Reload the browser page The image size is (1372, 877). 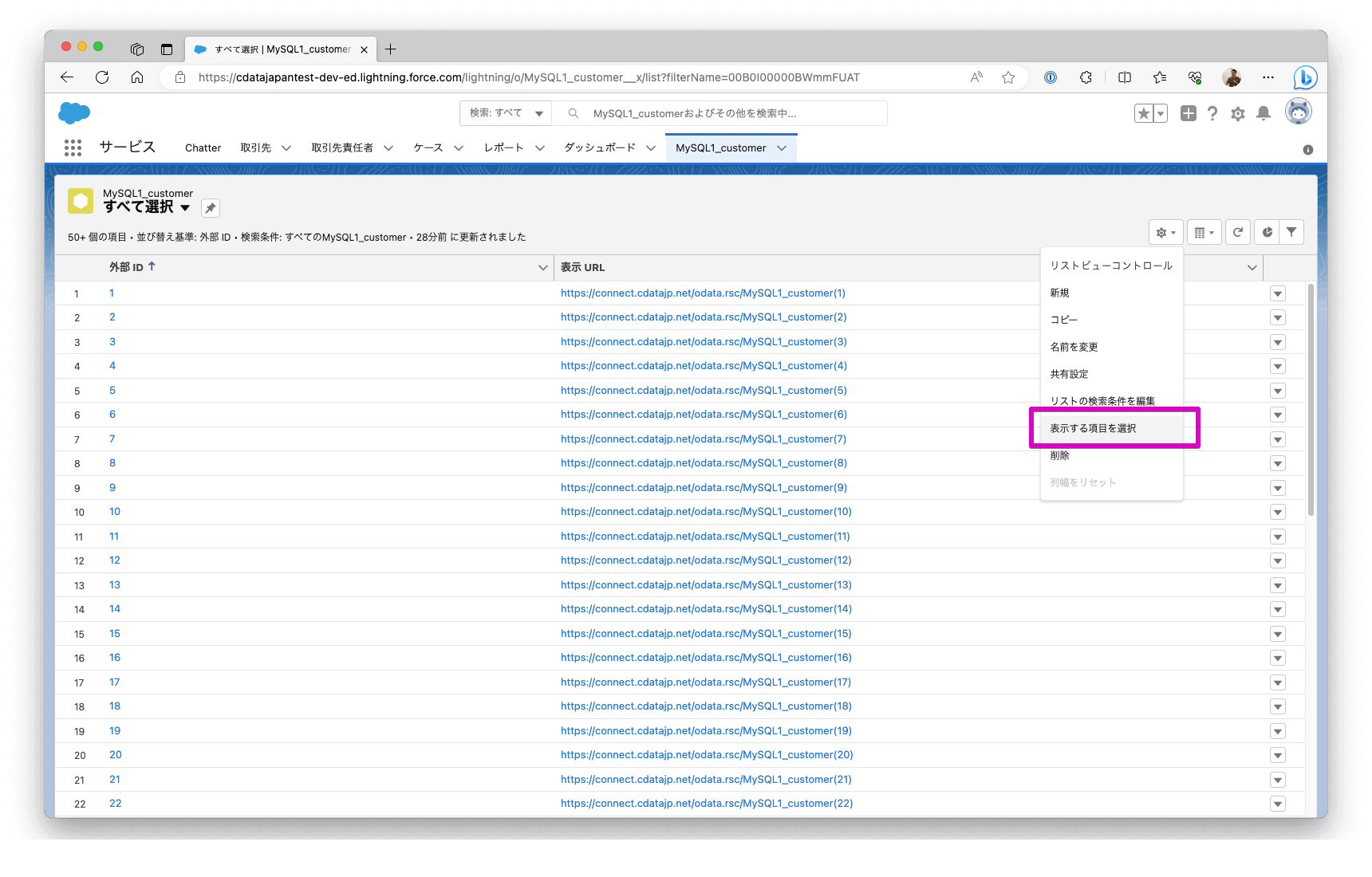coord(102,77)
